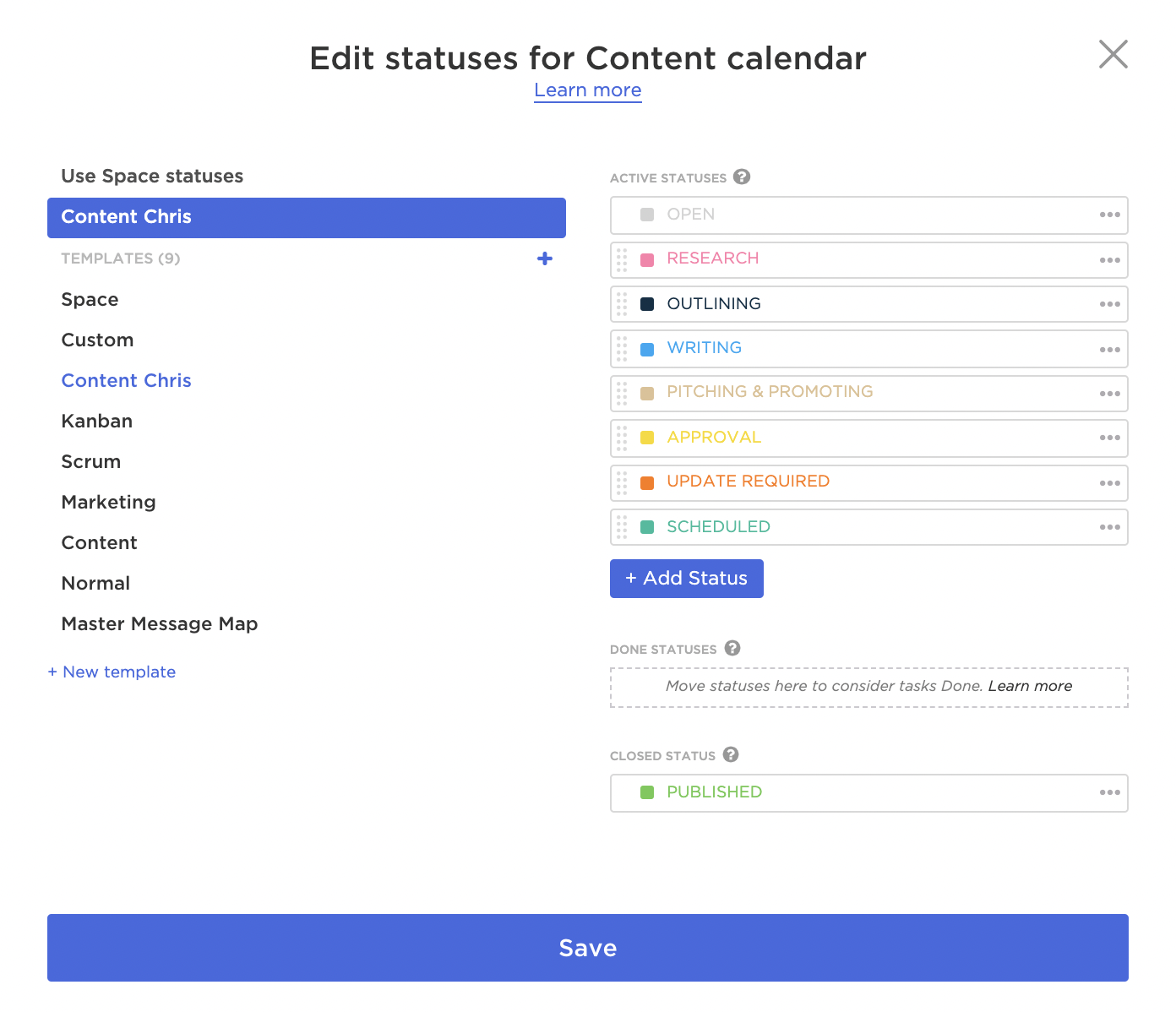Click drag handle for Scheduled status
1176x1012 pixels.
pos(622,527)
